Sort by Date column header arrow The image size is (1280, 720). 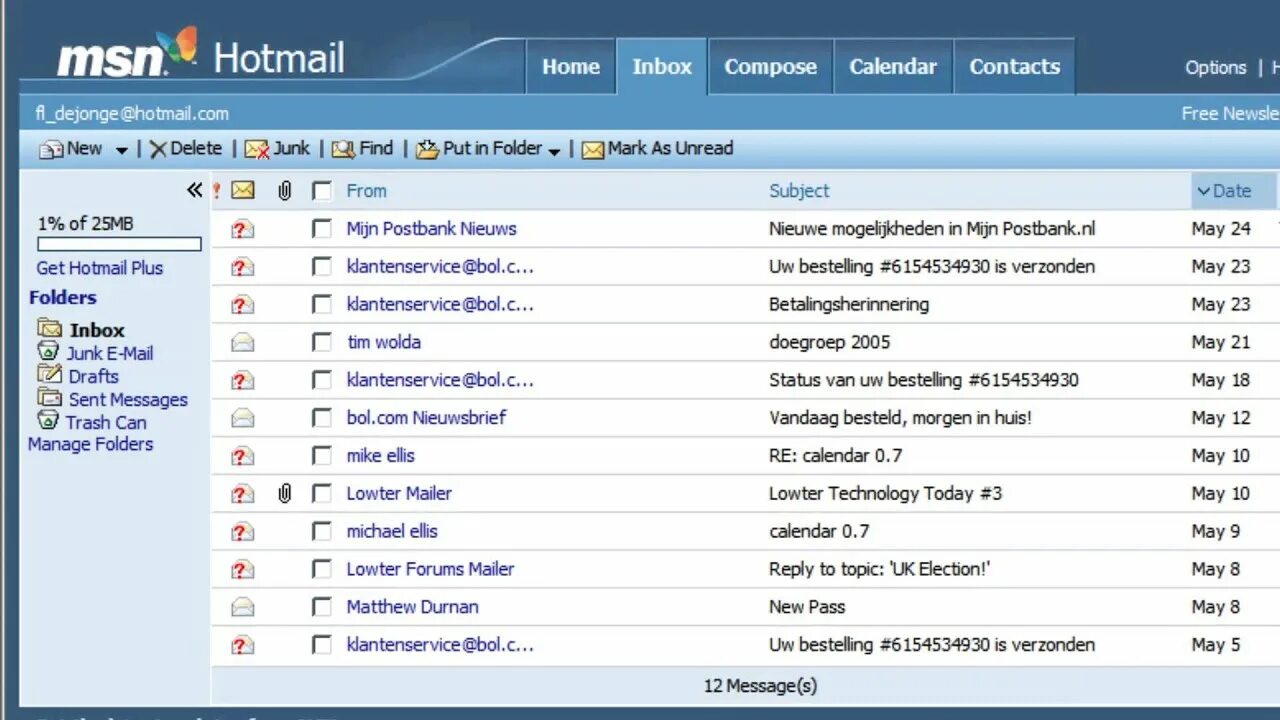tap(1204, 191)
